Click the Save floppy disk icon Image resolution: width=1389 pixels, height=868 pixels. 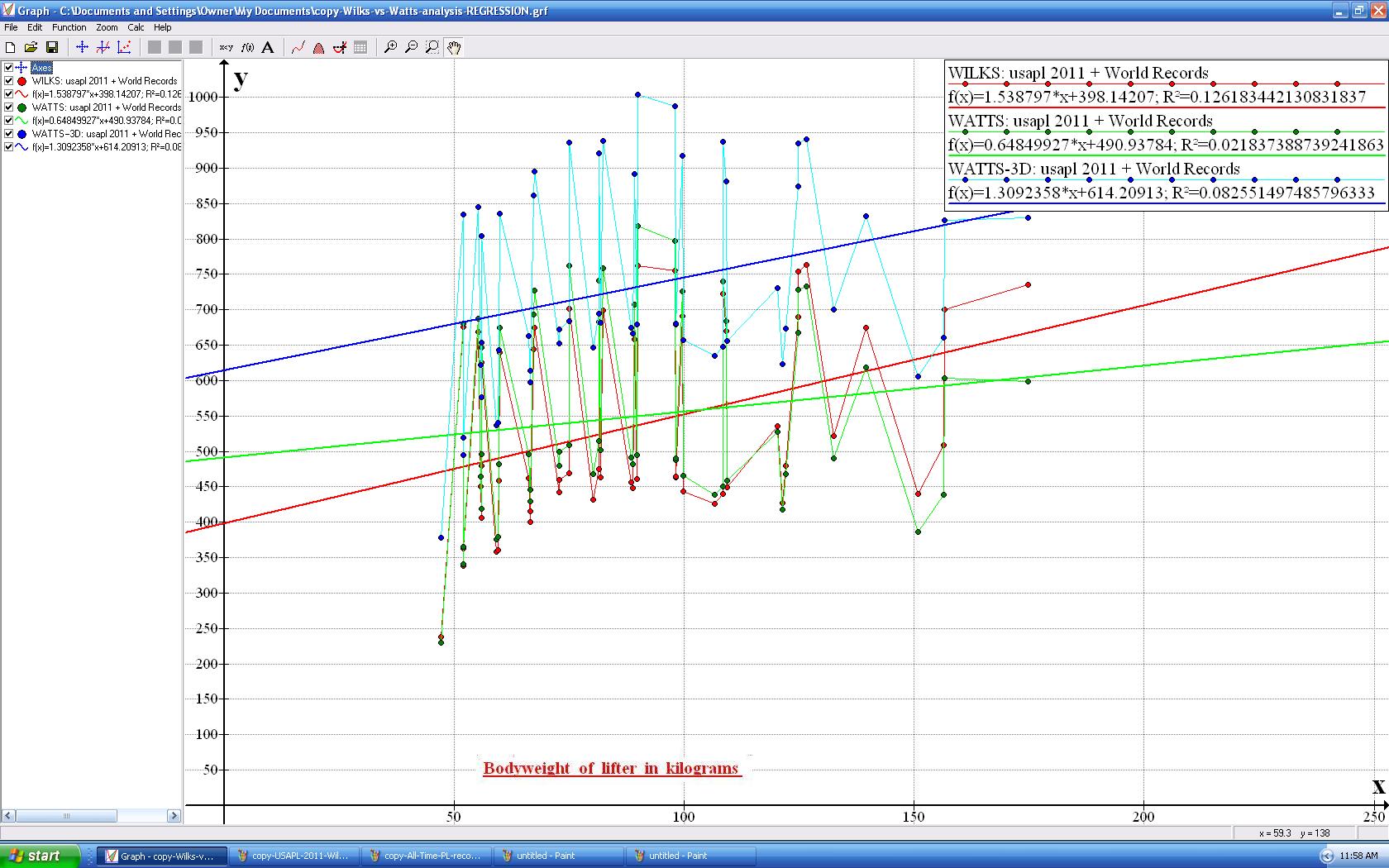tap(52, 47)
